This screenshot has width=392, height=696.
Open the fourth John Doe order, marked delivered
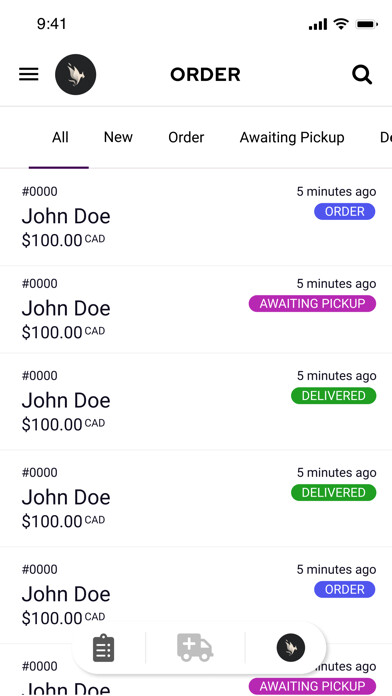(x=196, y=498)
